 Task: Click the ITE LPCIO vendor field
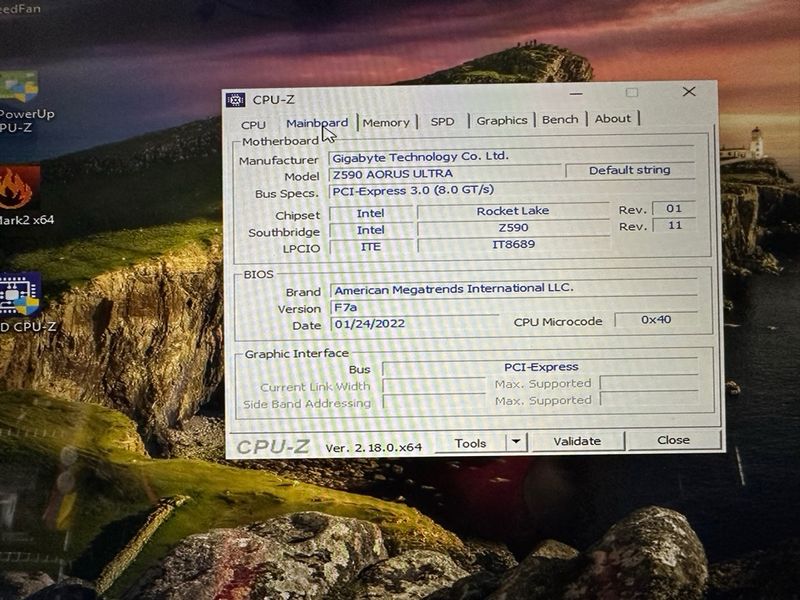(371, 247)
